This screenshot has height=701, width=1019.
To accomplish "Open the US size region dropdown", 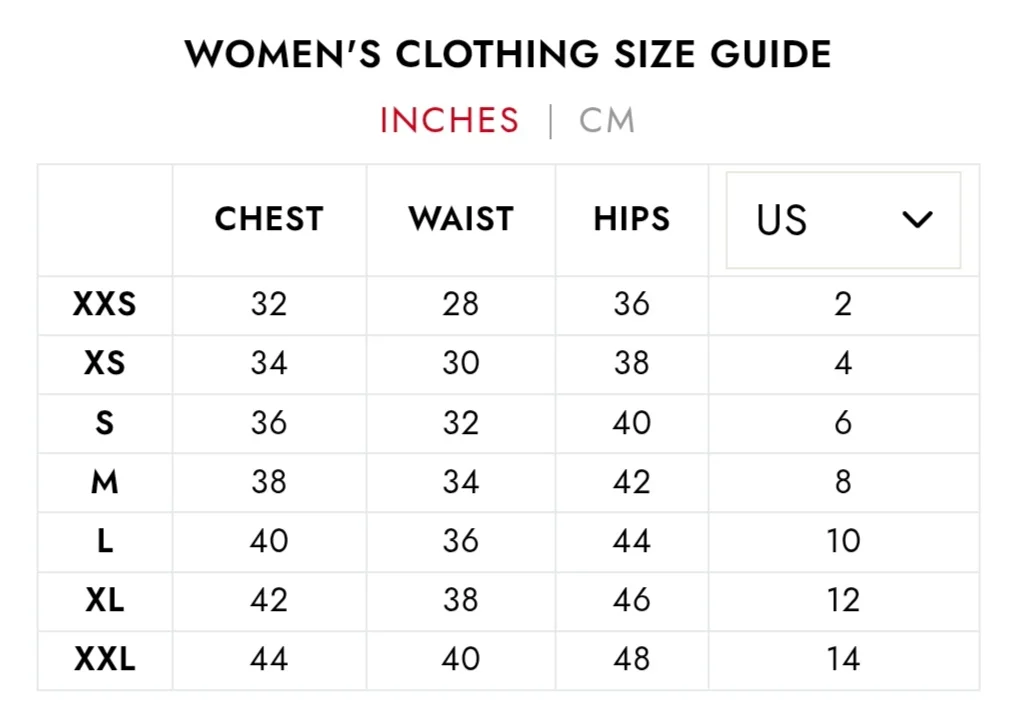I will [842, 220].
